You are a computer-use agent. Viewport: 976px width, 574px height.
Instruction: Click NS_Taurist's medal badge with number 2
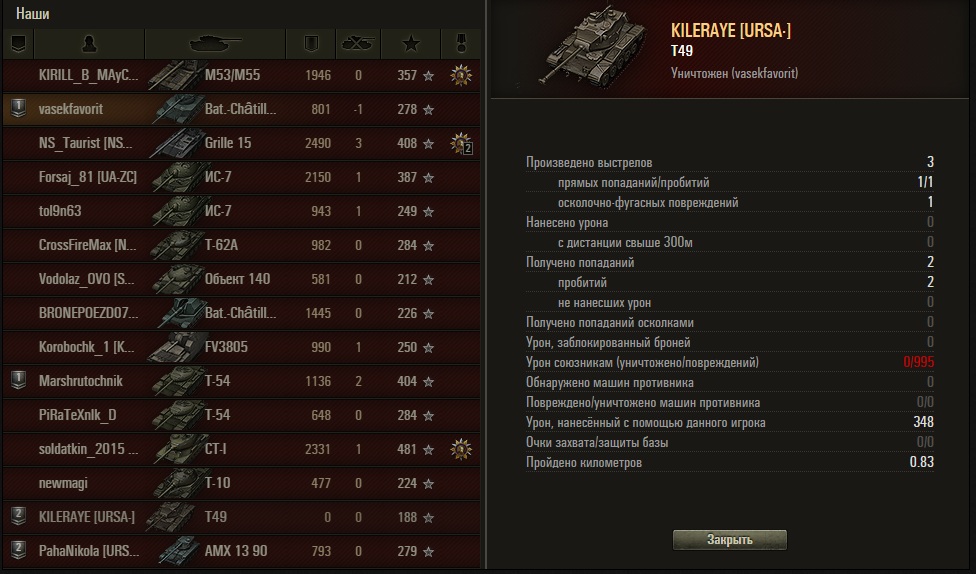461,144
